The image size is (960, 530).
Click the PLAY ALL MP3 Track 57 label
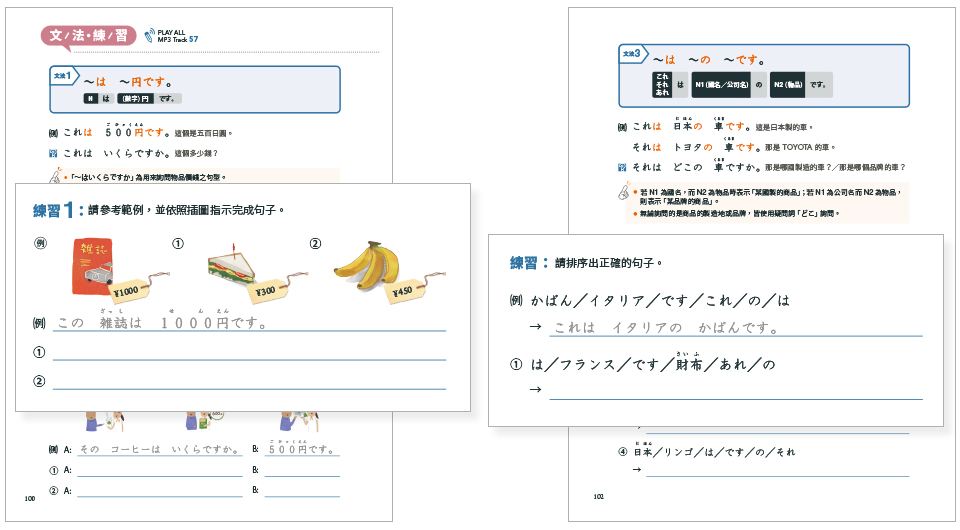178,36
